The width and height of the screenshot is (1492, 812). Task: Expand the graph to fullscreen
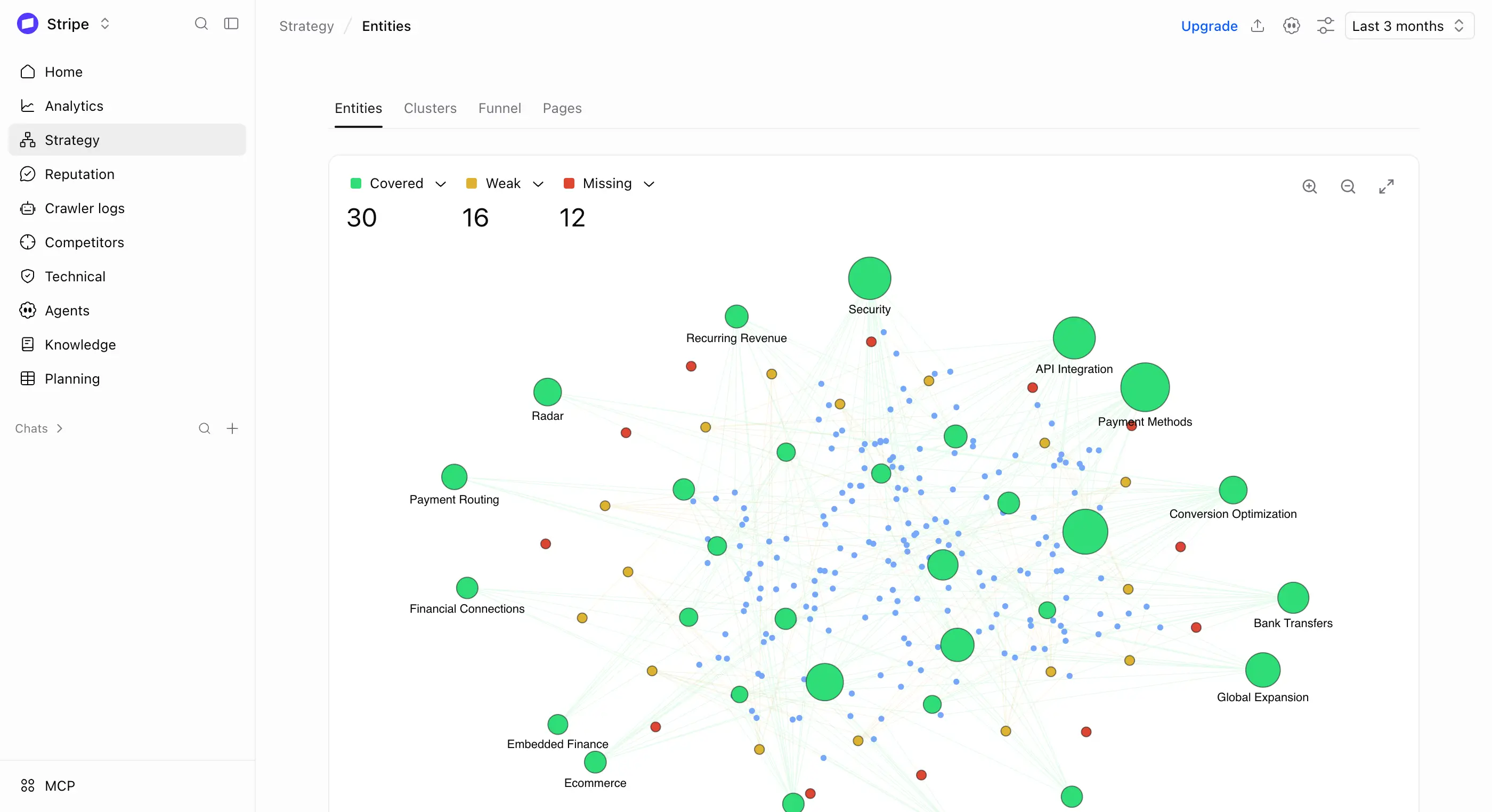pos(1386,186)
